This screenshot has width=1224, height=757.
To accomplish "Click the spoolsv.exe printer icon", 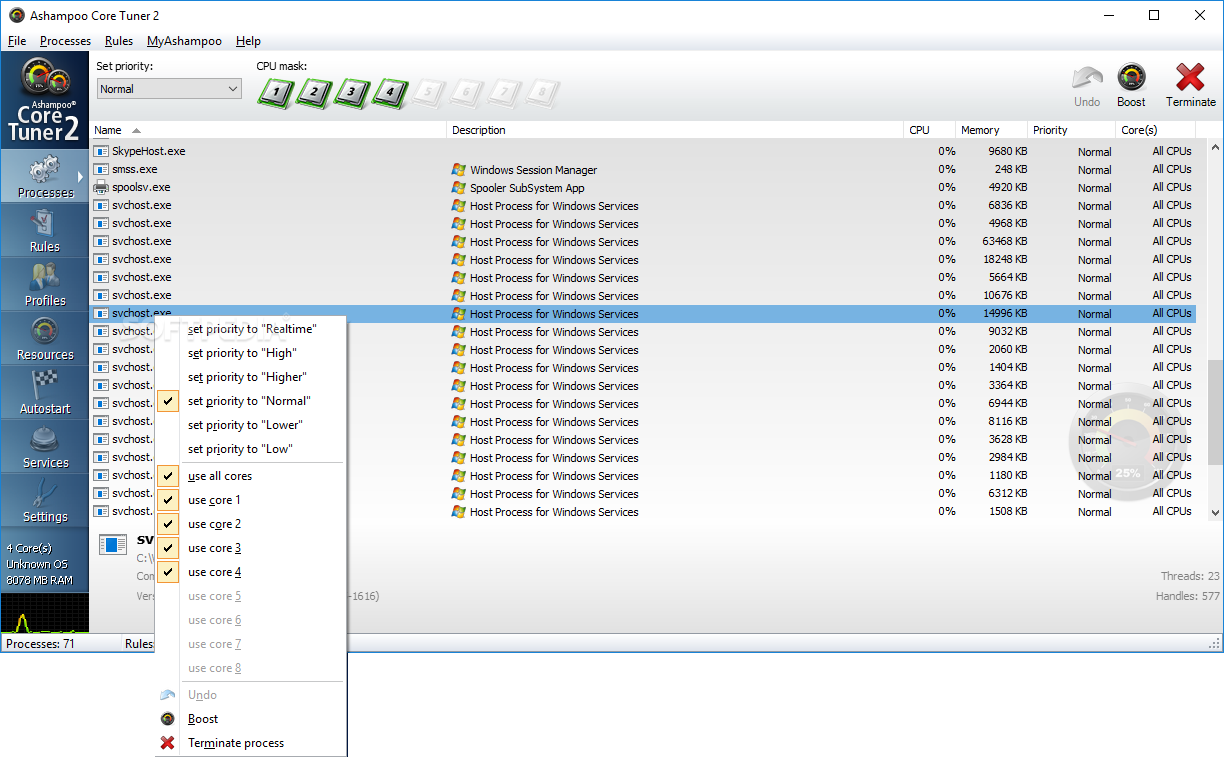I will 101,187.
